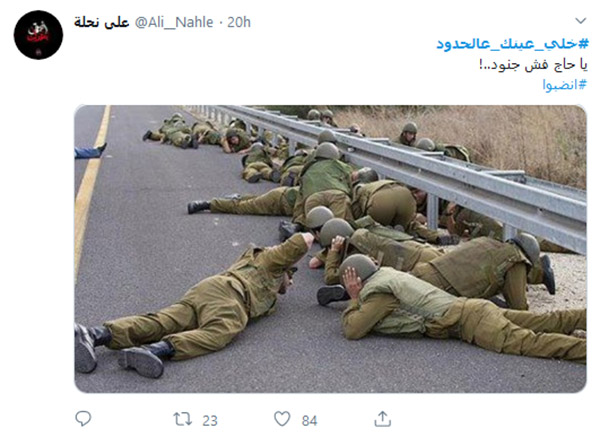Image resolution: width=600 pixels, height=437 pixels.
Task: Share the tweet via upload arrow icon
Action: (x=382, y=419)
